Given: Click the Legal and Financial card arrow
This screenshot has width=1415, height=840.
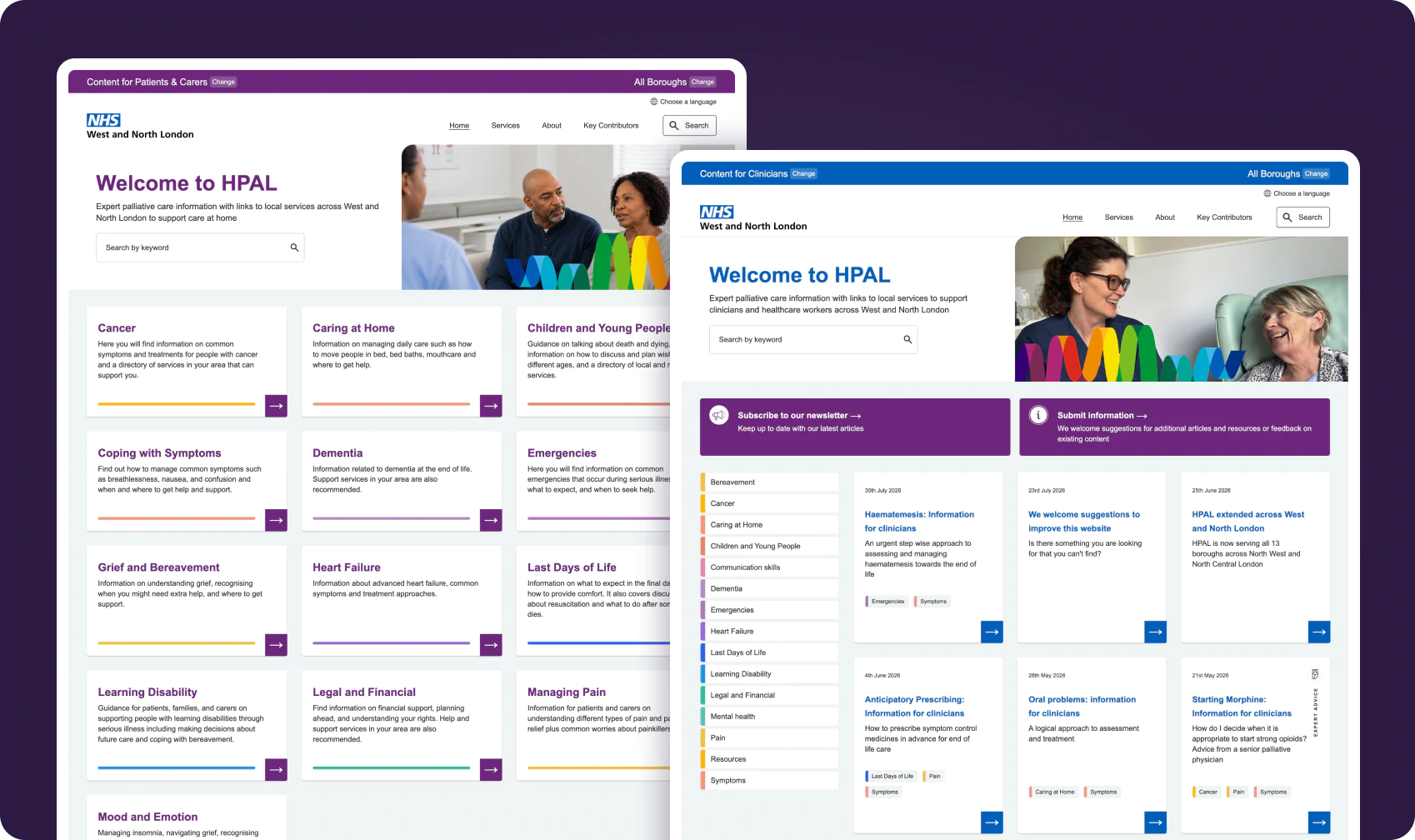Looking at the screenshot, I should coord(491,770).
